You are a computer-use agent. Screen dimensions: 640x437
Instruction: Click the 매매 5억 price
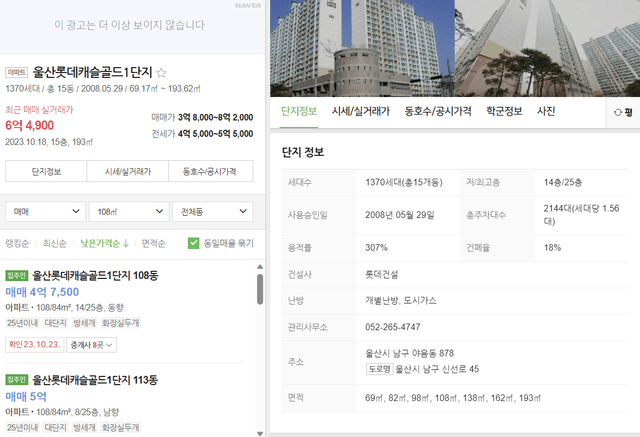pos(26,396)
